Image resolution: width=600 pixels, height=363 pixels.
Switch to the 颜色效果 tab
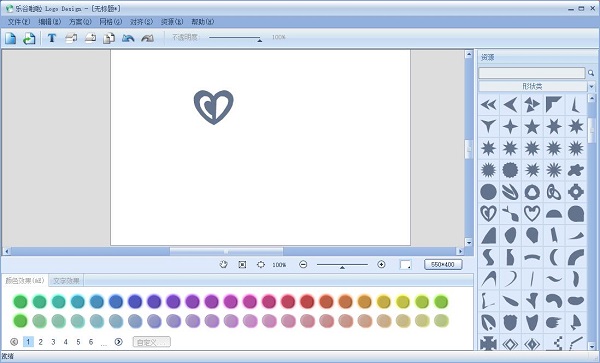point(25,280)
